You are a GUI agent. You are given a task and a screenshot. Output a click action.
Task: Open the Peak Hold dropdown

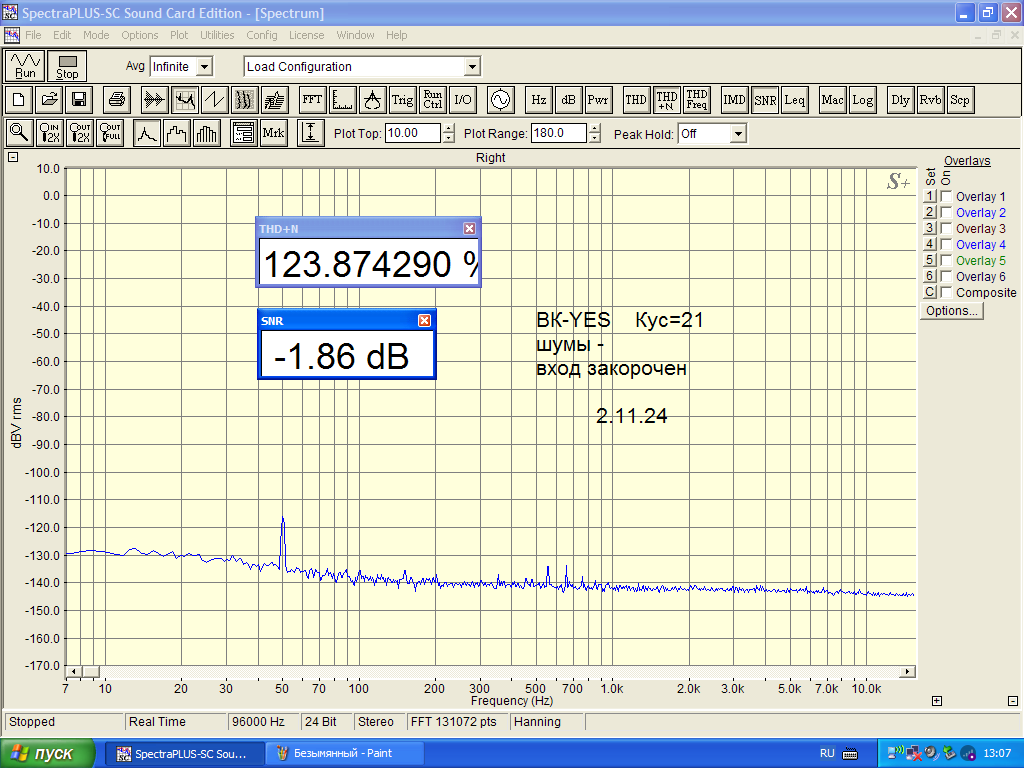click(738, 134)
